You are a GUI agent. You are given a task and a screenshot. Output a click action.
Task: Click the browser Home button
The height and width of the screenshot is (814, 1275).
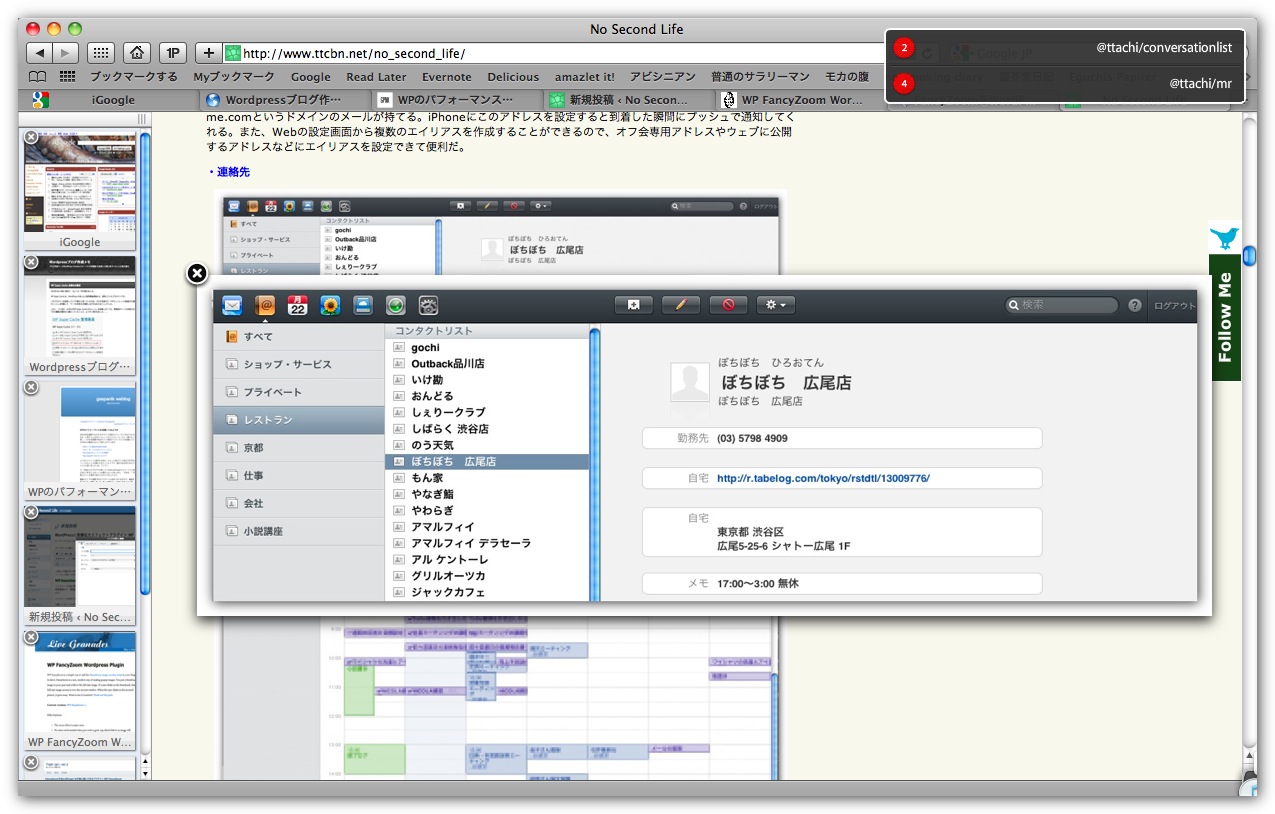click(x=138, y=53)
